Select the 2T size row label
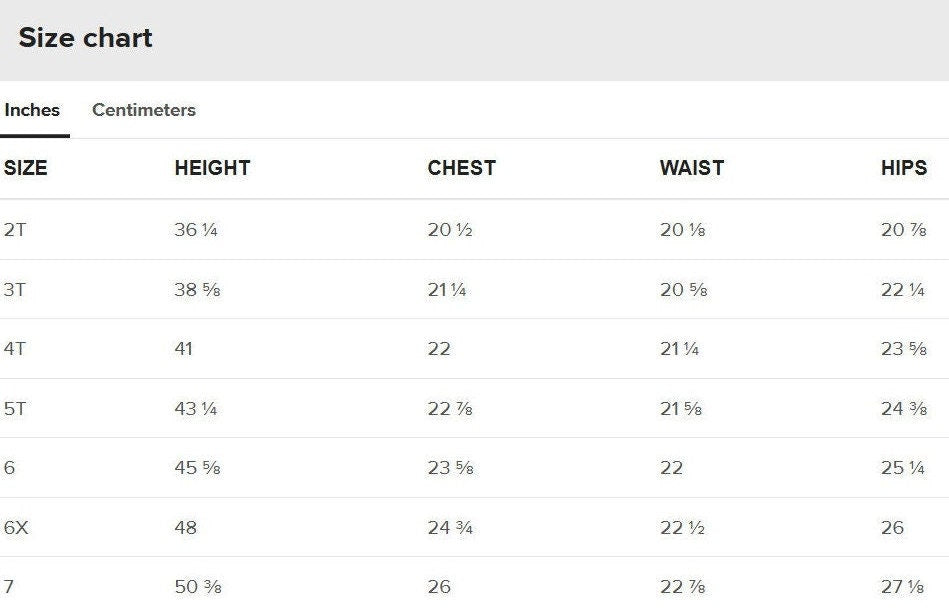This screenshot has width=949, height=615. (x=15, y=230)
